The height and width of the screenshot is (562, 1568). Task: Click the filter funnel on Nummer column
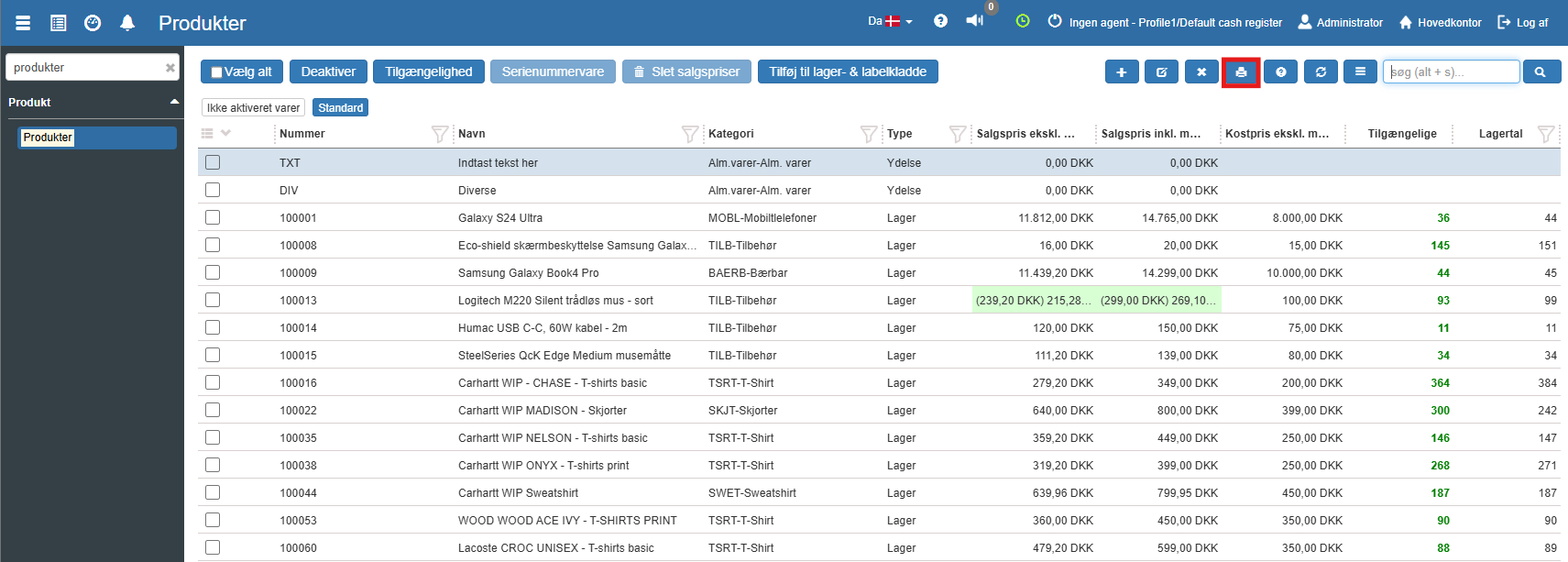[439, 134]
